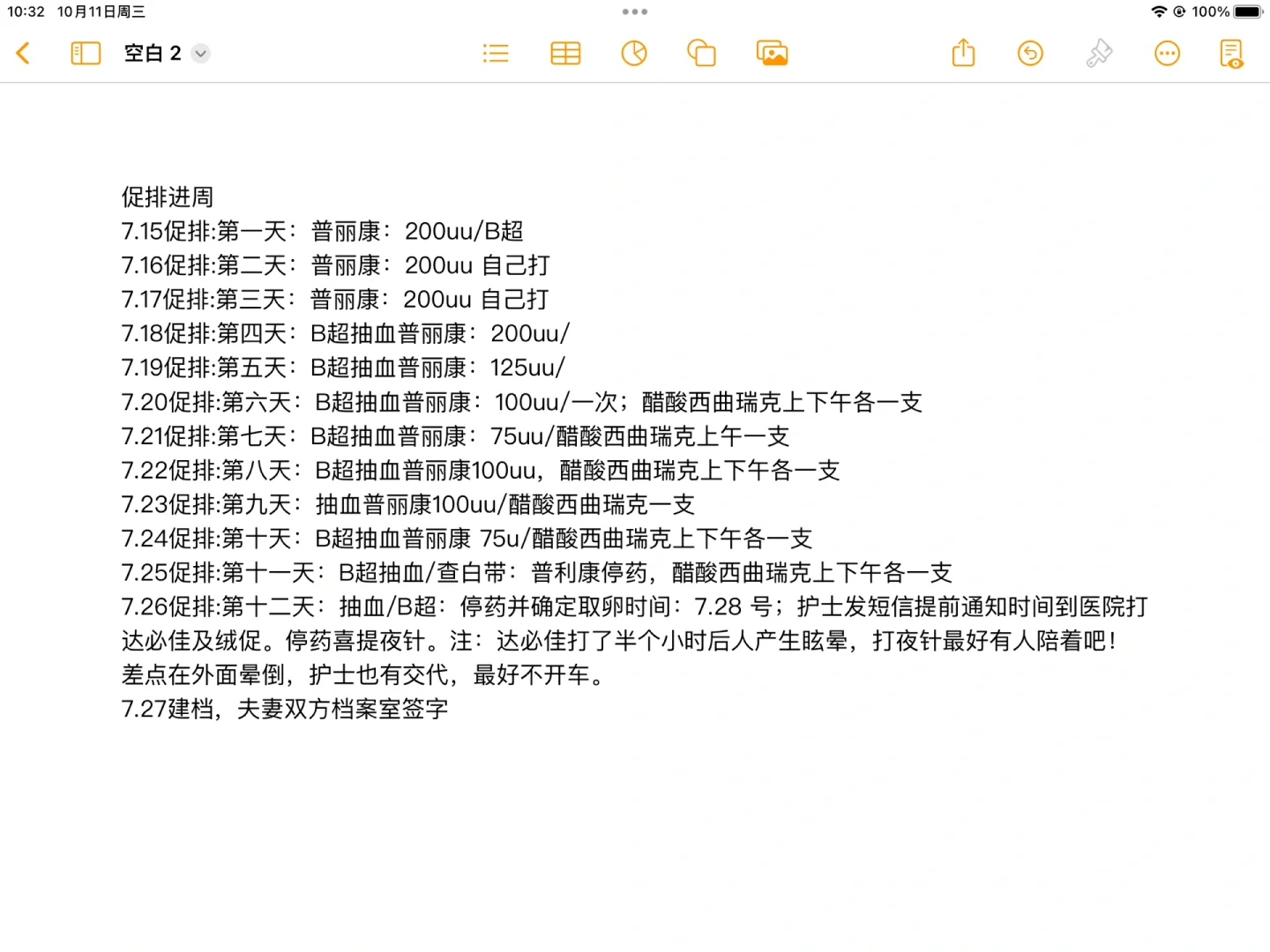Image resolution: width=1270 pixels, height=952 pixels.
Task: Place cursor in the last line 7.27建档
Action: (x=284, y=710)
